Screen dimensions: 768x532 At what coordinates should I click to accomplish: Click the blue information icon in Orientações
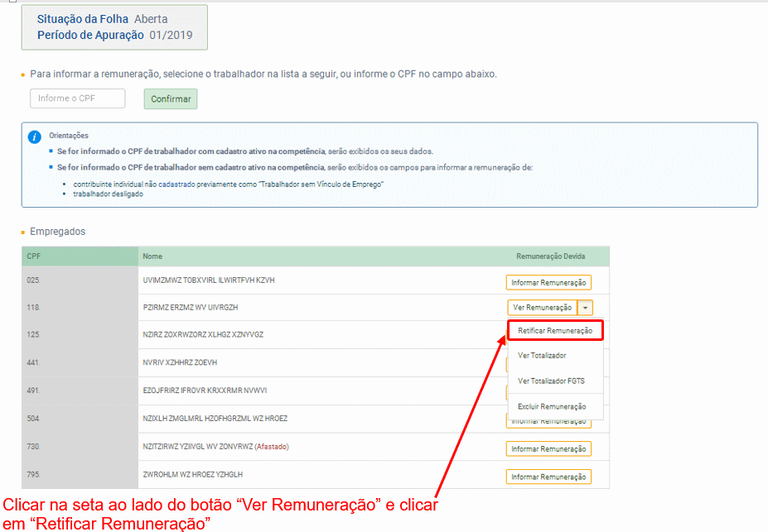tap(34, 137)
